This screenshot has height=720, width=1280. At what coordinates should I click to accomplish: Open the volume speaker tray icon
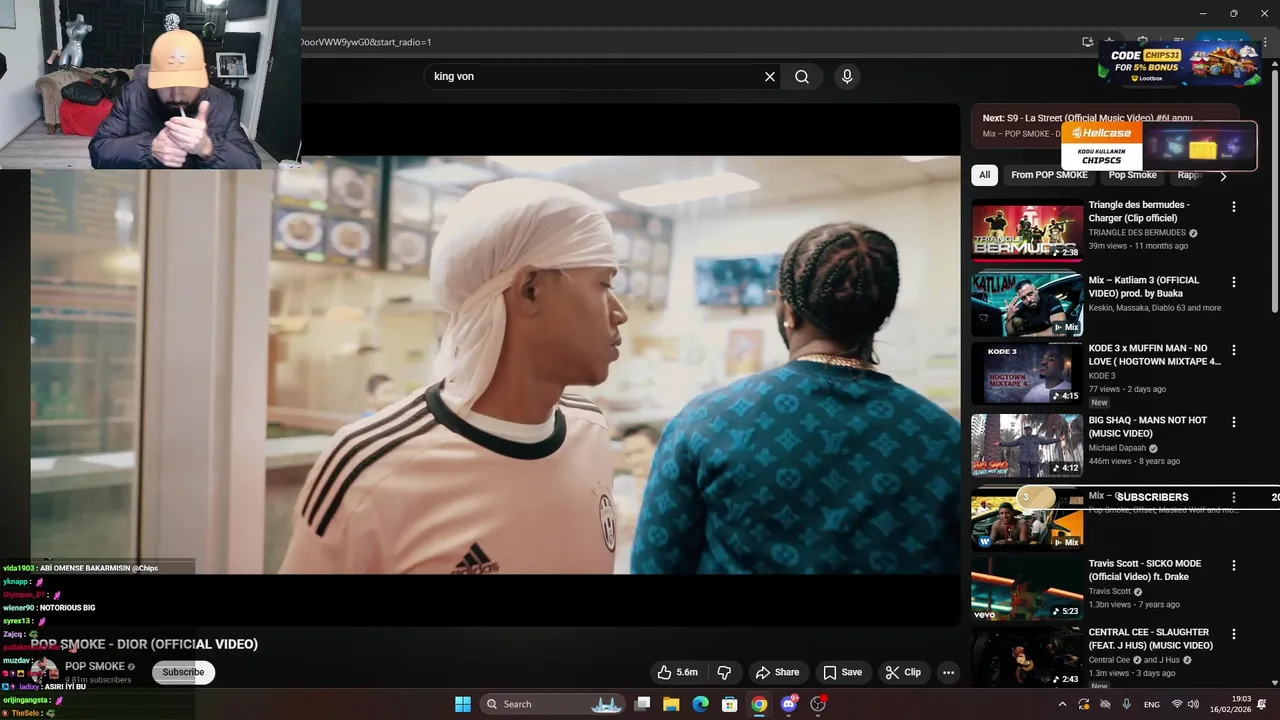point(1193,704)
